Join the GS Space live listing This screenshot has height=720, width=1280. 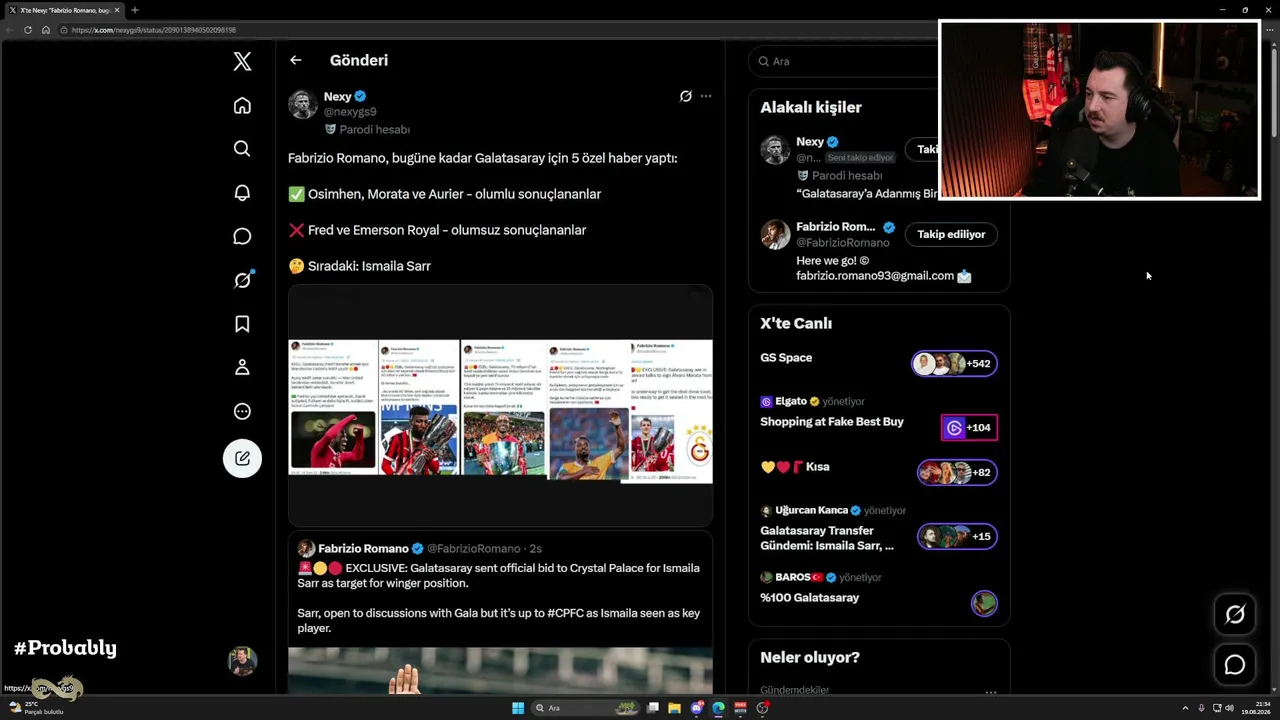[x=786, y=358]
